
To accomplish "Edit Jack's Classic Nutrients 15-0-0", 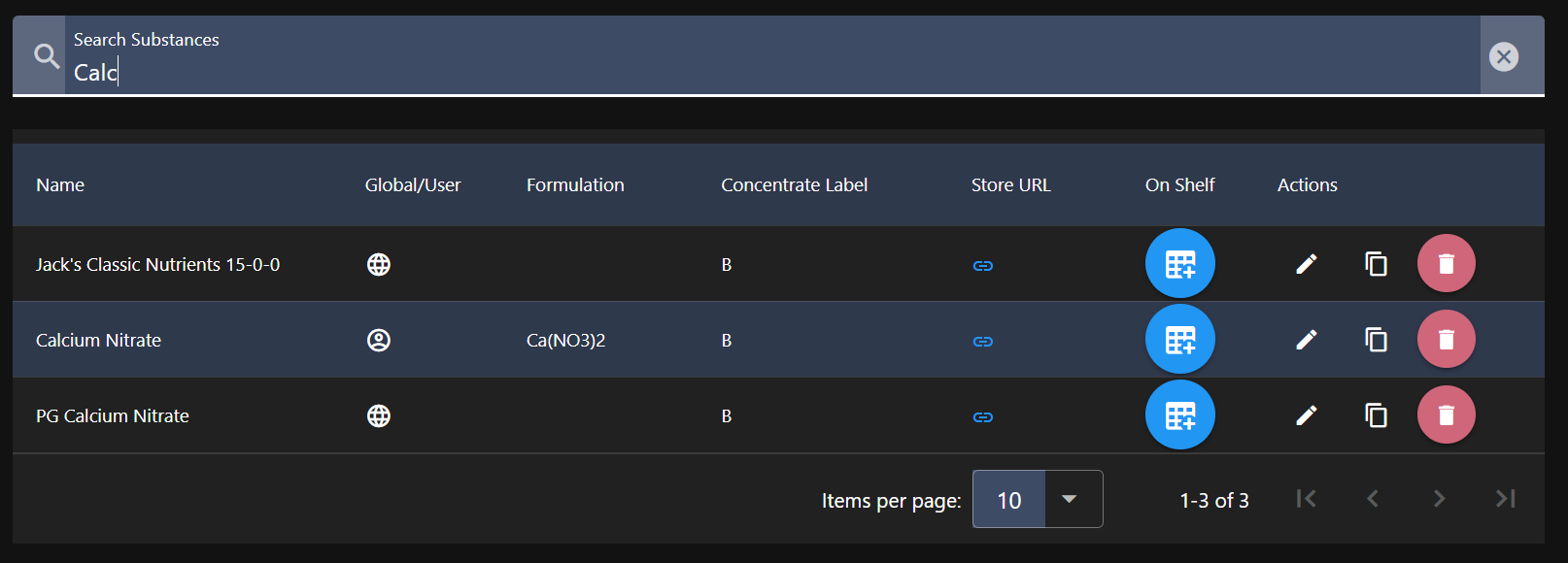I will (x=1306, y=263).
